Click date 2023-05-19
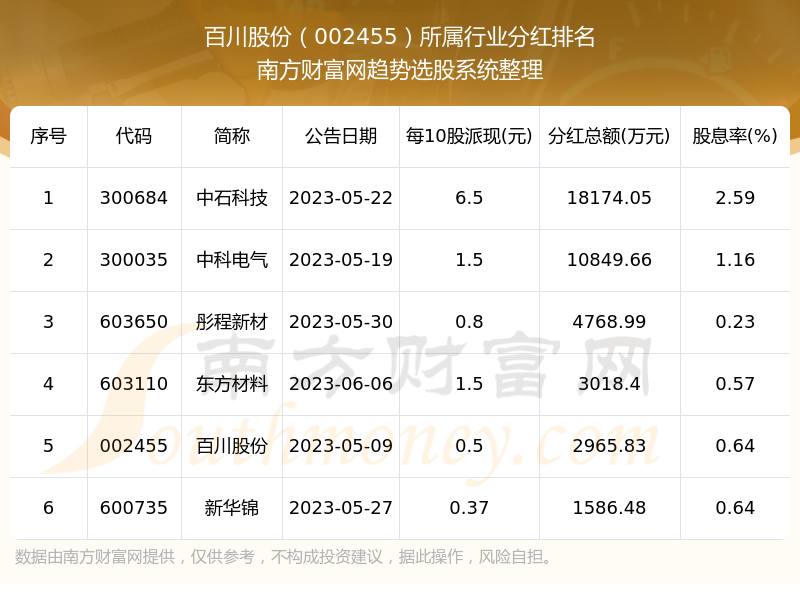Image resolution: width=800 pixels, height=606 pixels. [341, 260]
